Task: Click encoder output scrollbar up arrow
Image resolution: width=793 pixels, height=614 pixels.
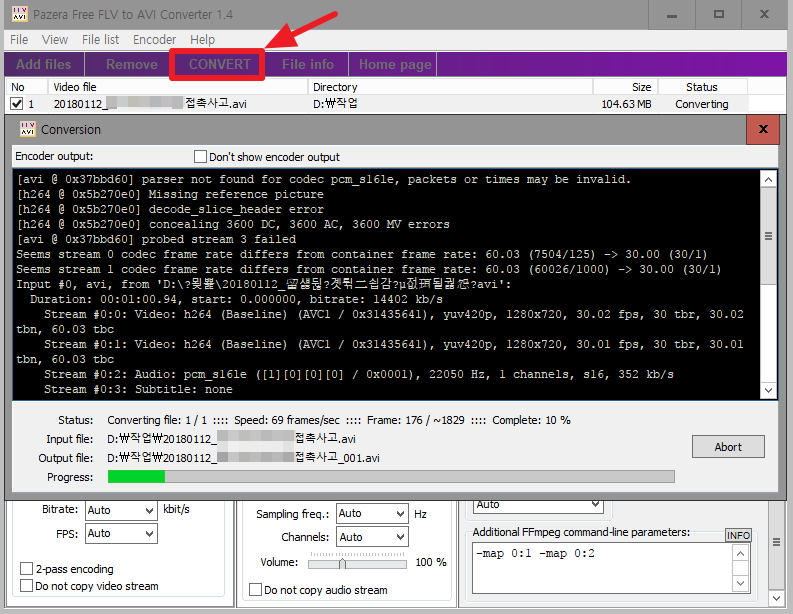Action: (768, 180)
